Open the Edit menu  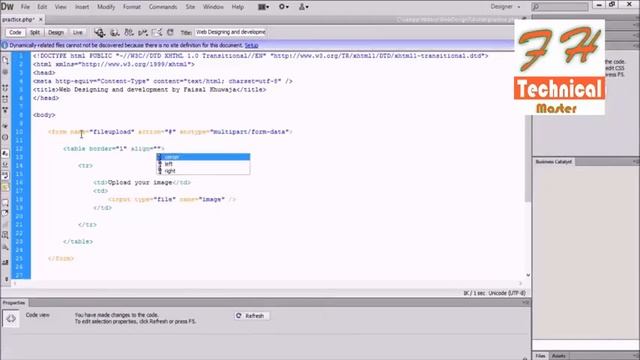(x=42, y=7)
